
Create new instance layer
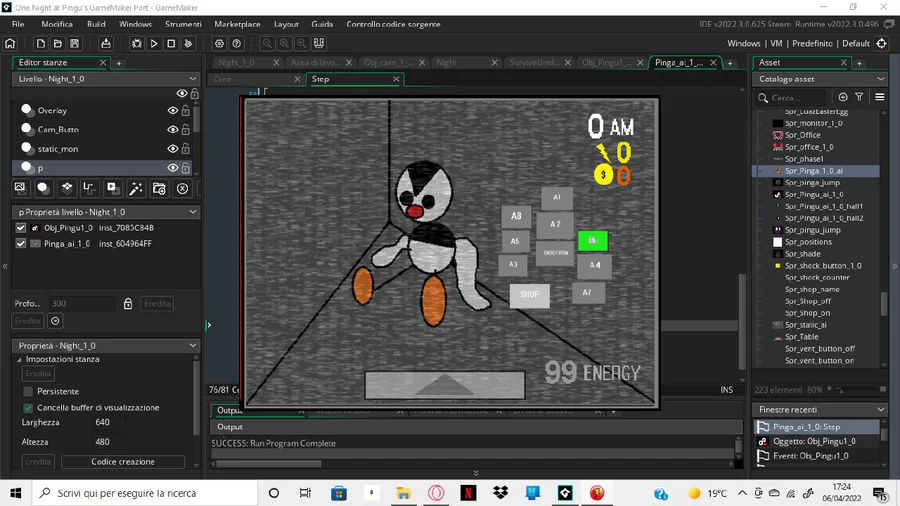click(x=43, y=188)
